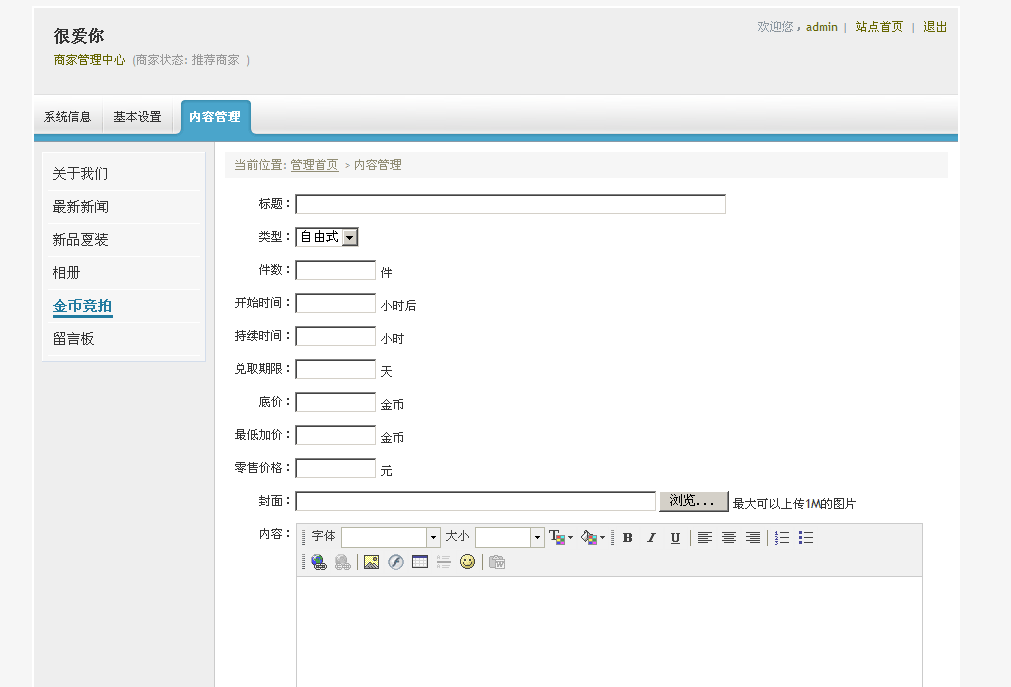Viewport: 1011px width, 687px height.
Task: Open 管理首页 breadcrumb link
Action: 314,165
